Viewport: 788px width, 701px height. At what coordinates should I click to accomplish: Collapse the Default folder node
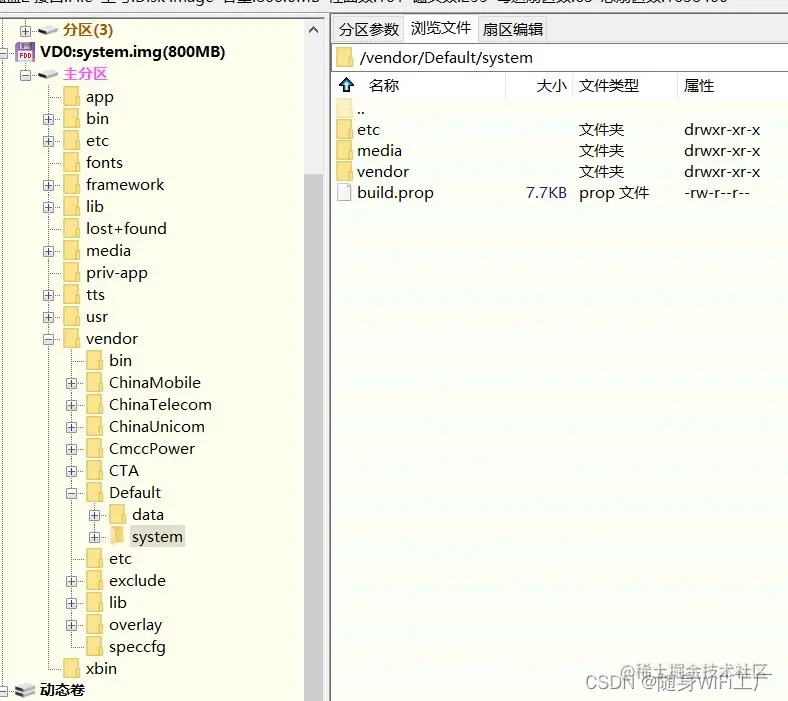click(71, 493)
